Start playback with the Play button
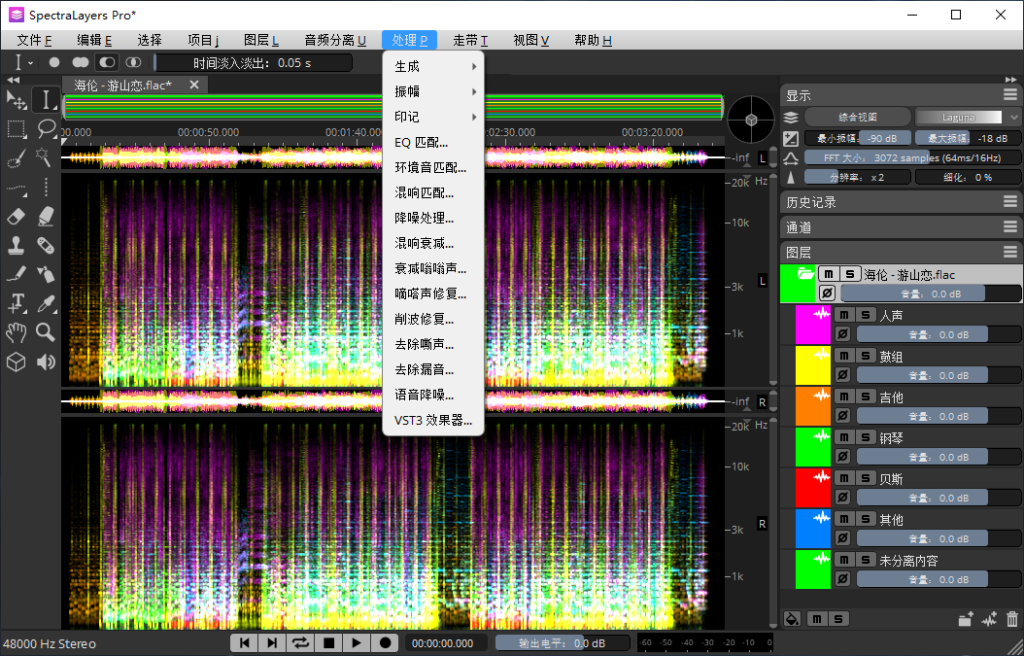 (357, 643)
